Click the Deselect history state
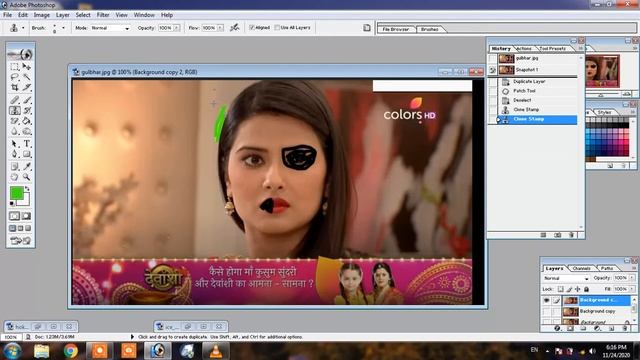Viewport: 640px width, 360px height. pos(522,100)
